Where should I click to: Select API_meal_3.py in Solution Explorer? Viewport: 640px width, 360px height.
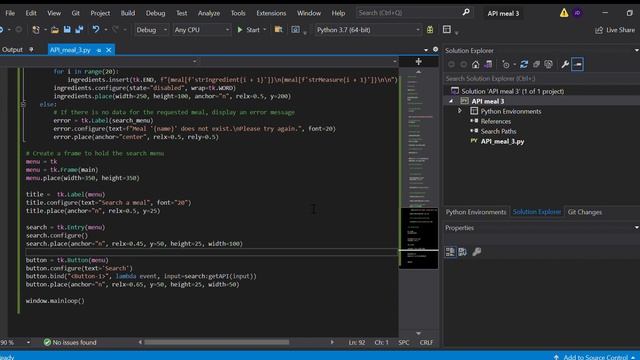(502, 141)
